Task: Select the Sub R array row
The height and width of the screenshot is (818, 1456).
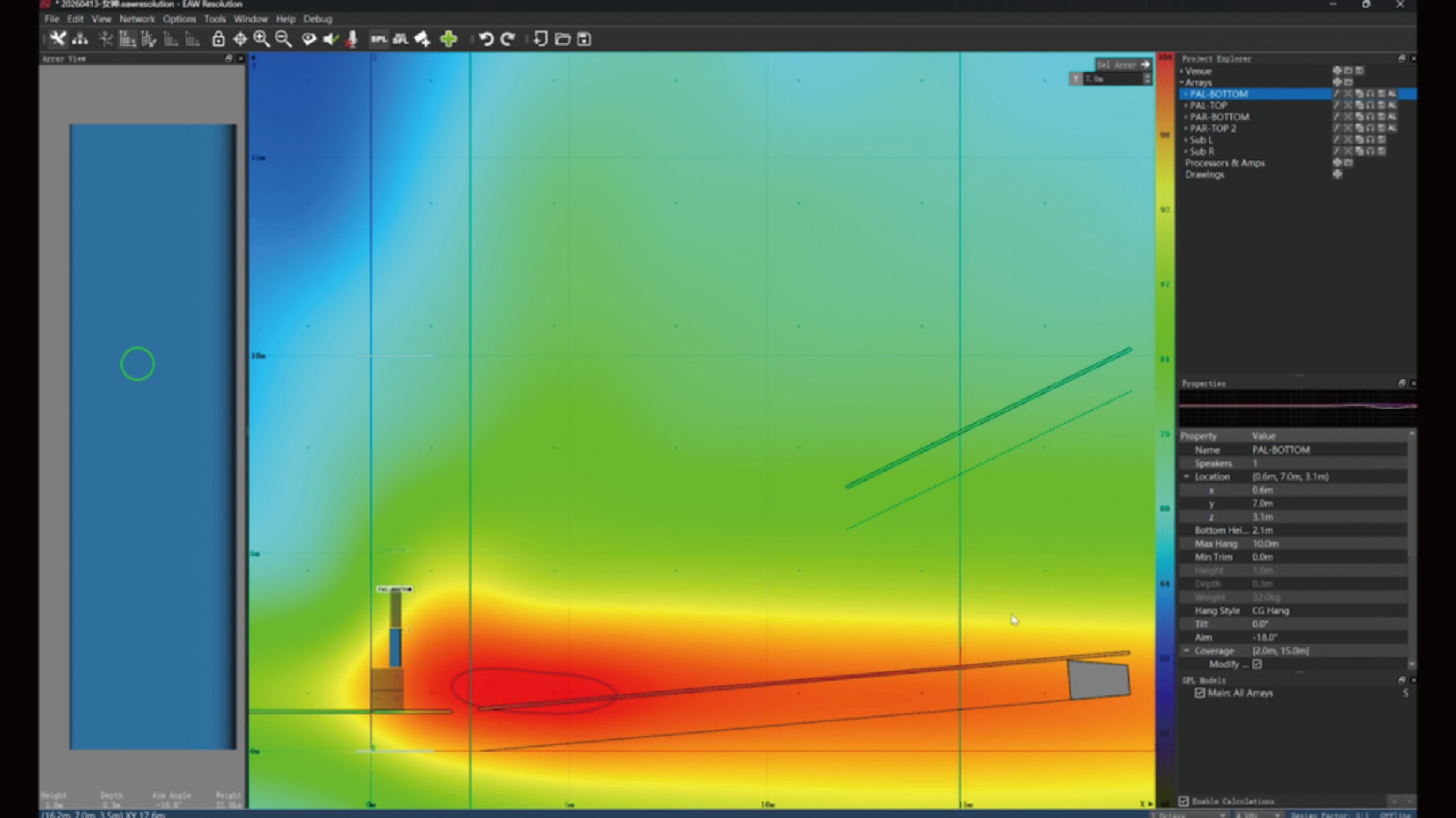Action: 1298,151
